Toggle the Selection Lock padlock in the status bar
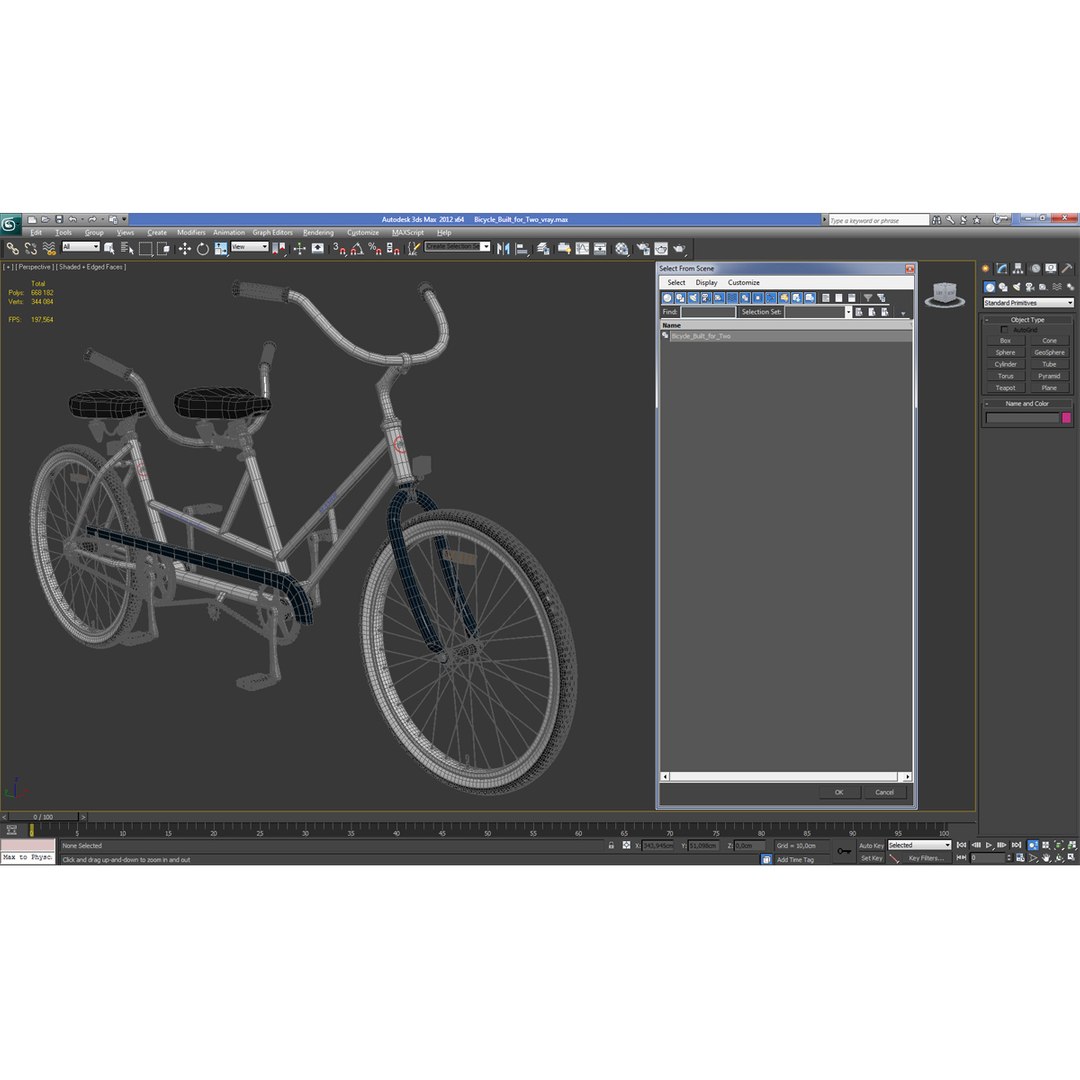 coord(611,845)
